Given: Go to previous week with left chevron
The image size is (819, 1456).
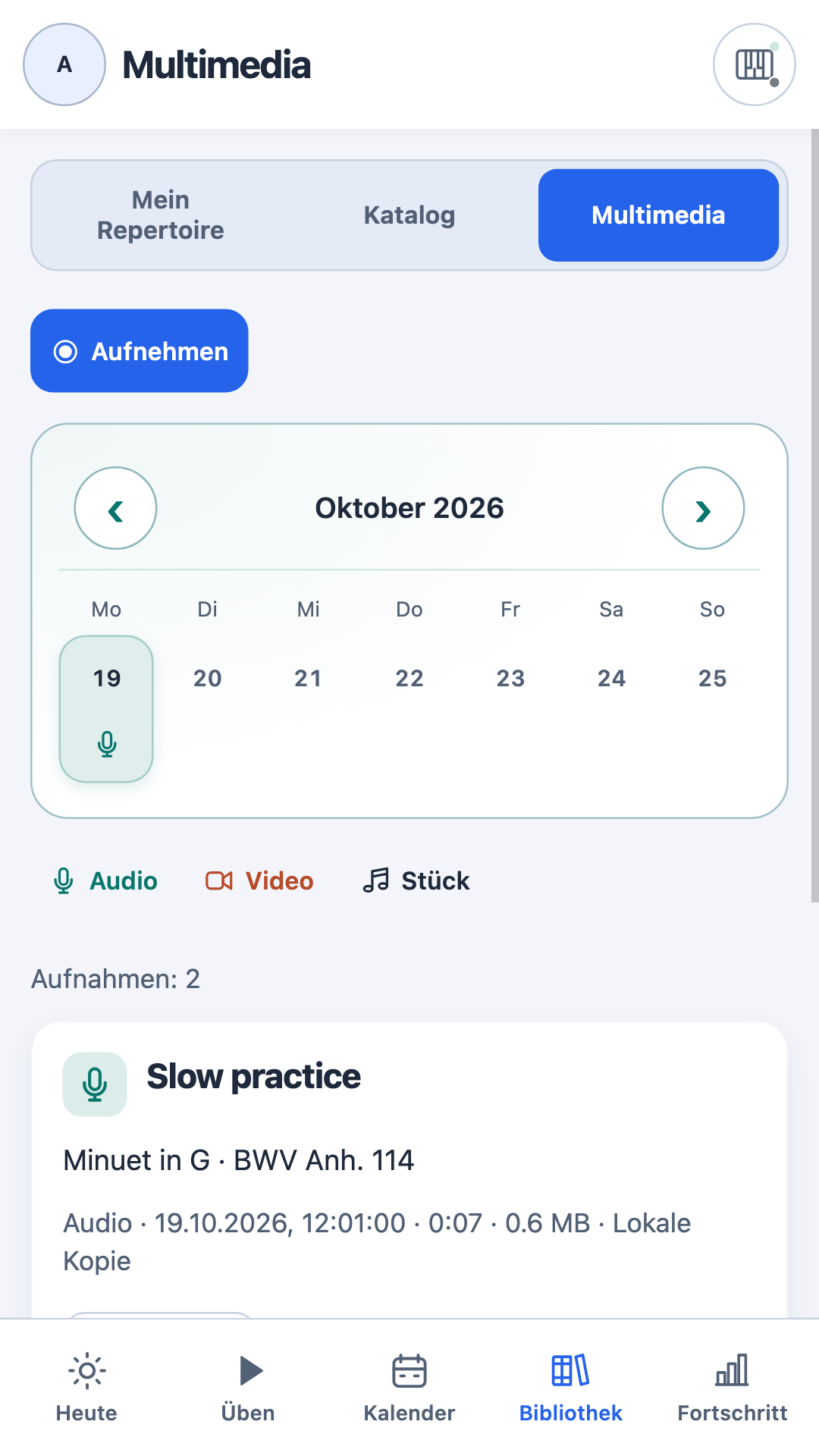Looking at the screenshot, I should [x=115, y=508].
